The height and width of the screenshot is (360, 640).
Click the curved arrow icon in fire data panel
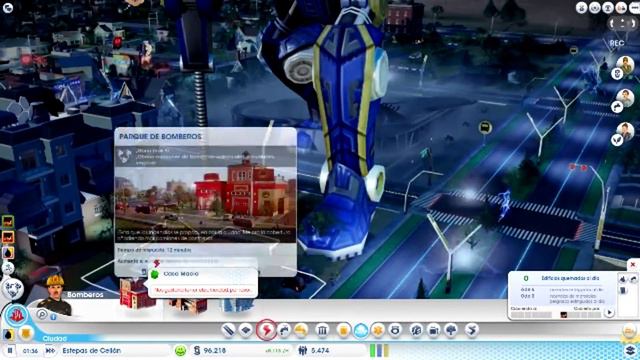coord(633,279)
